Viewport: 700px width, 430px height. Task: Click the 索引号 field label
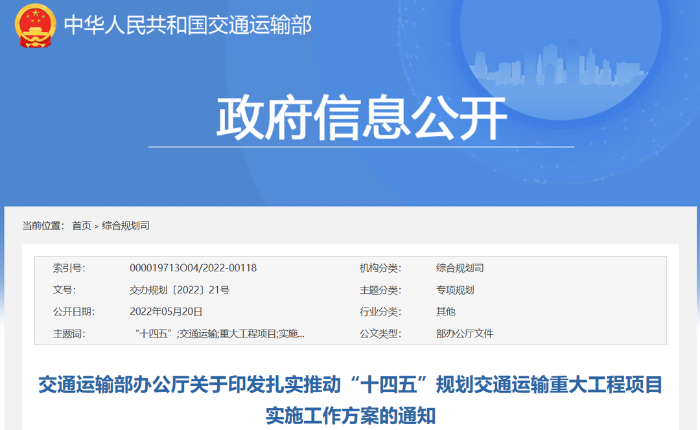pos(68,268)
